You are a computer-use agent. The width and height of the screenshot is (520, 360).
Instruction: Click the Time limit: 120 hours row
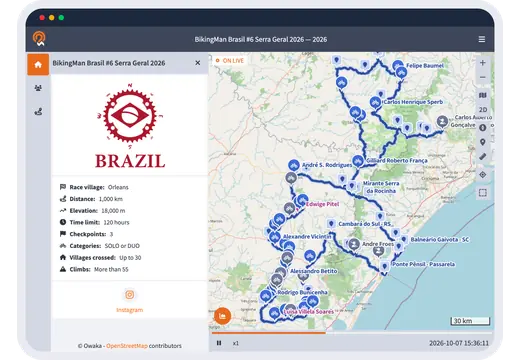coord(94,222)
